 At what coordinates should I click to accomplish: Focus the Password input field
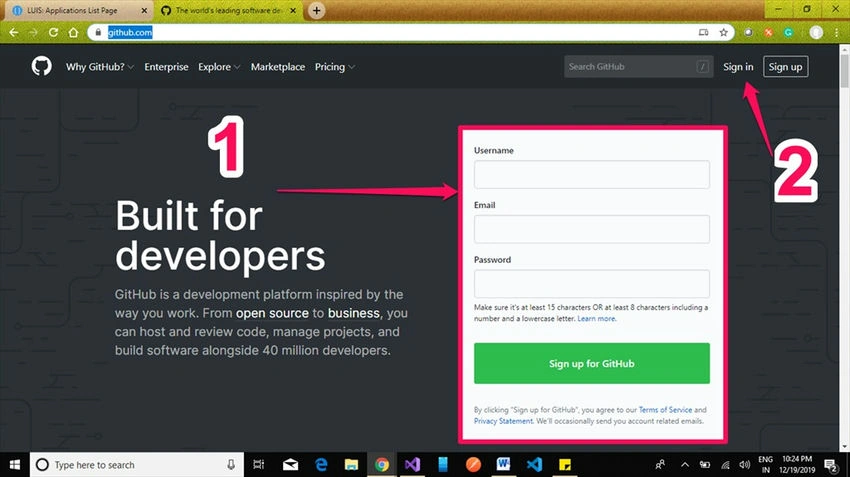pyautogui.click(x=591, y=284)
